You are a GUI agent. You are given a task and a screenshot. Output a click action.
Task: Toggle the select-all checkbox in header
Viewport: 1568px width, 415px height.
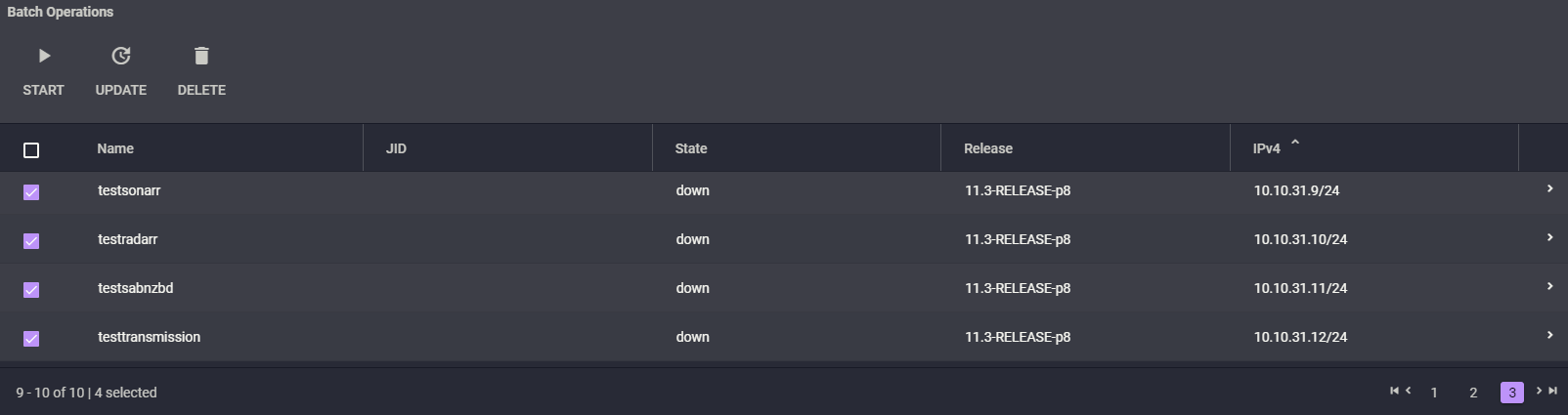point(31,150)
